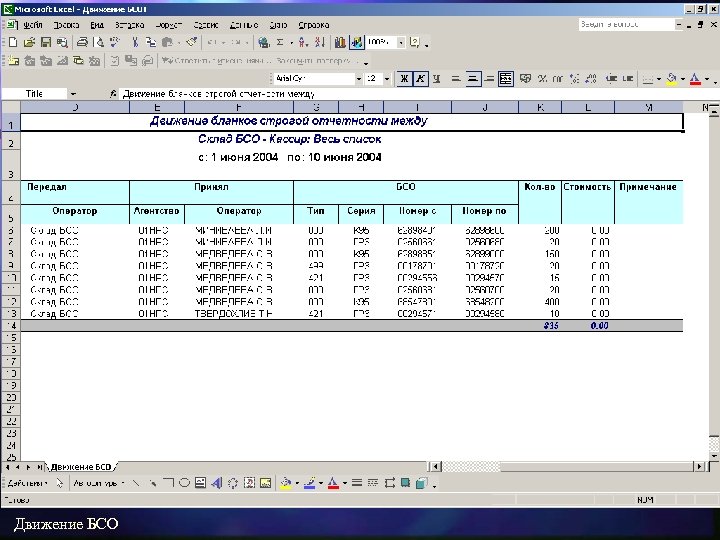The width and height of the screenshot is (720, 540).
Task: Select the Движение БСО sheet tab
Action: [82, 467]
